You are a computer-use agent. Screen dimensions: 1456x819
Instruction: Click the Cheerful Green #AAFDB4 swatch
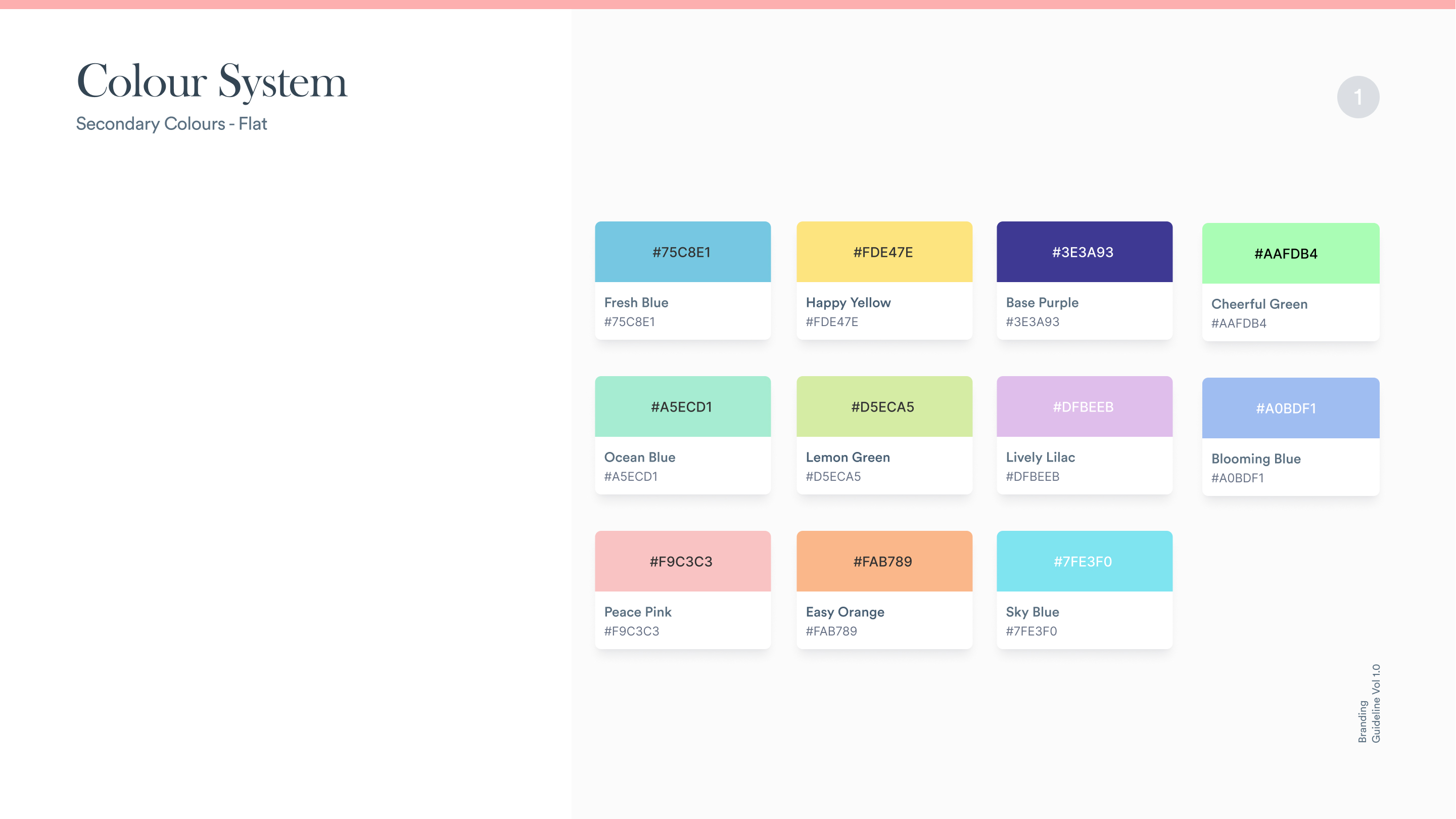point(1291,253)
